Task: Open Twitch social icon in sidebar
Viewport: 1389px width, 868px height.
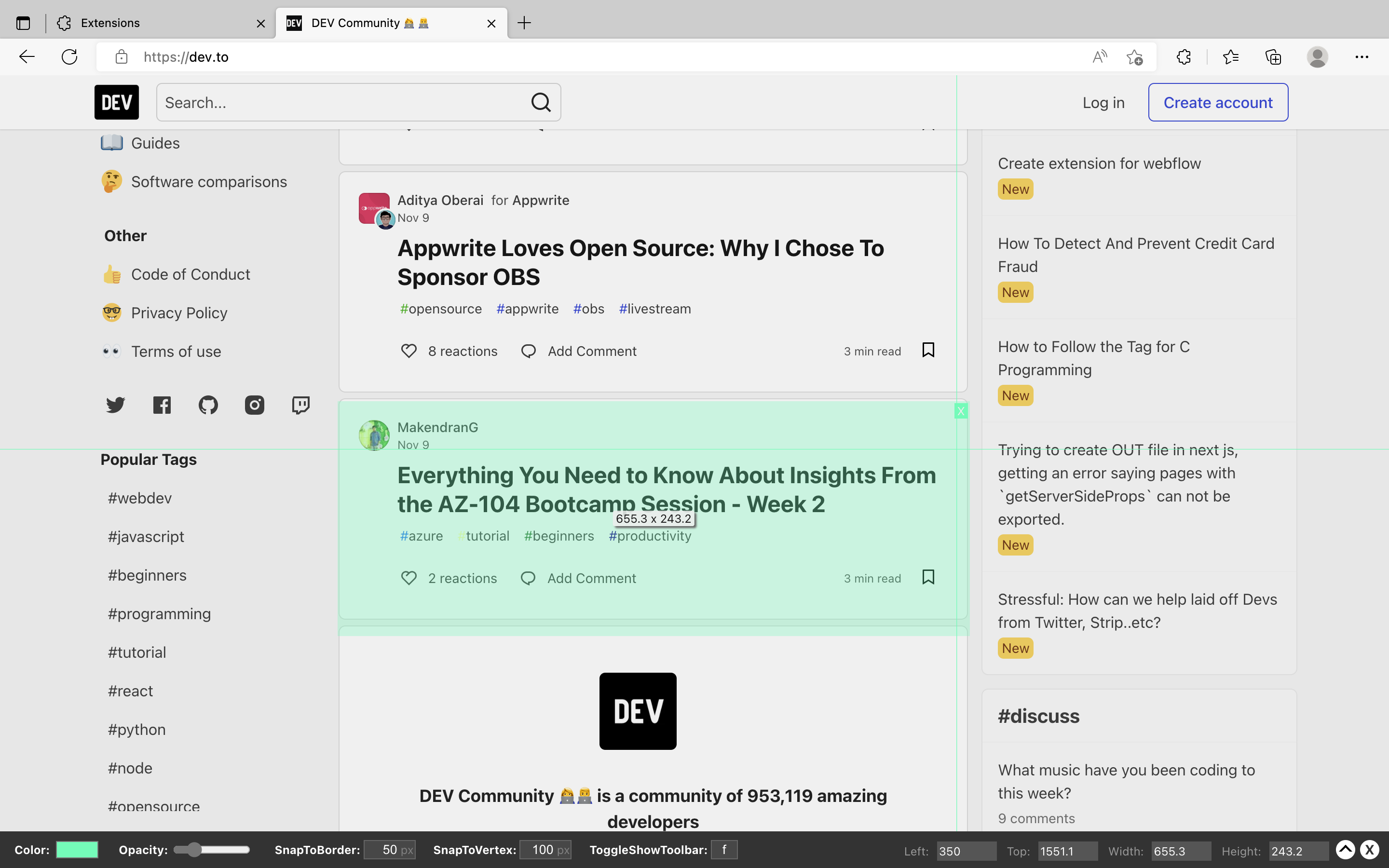Action: coord(301,405)
